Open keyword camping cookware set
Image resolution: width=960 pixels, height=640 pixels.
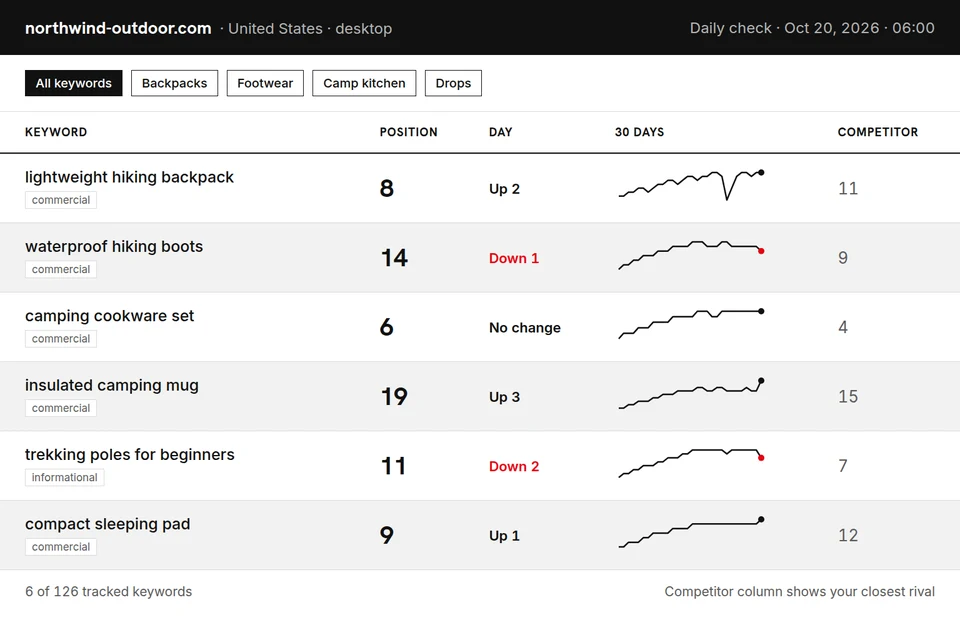pos(110,316)
